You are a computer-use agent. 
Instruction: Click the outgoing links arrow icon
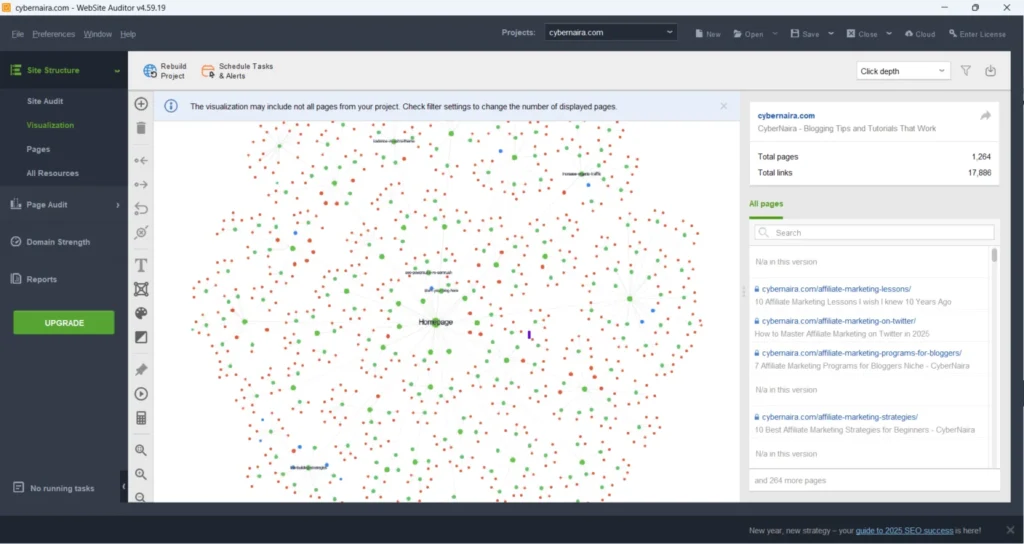(x=141, y=185)
